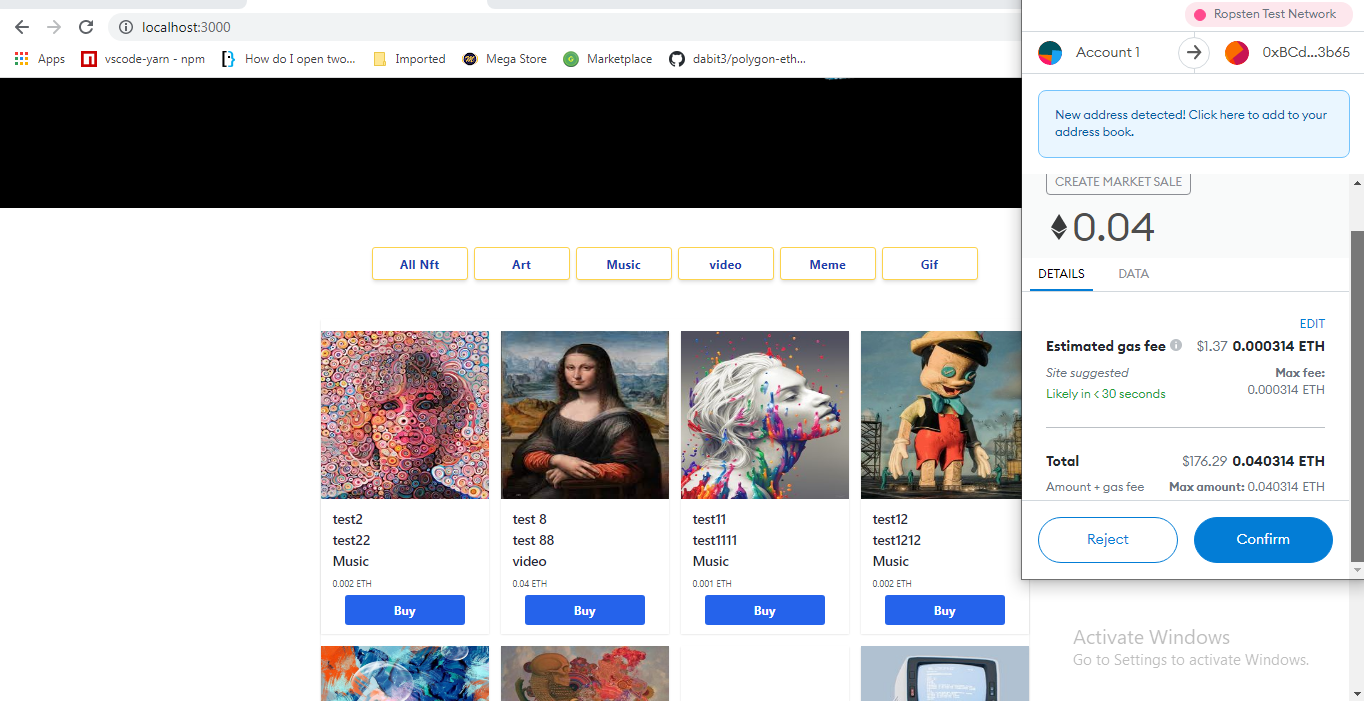Reject the MetaMask transaction
1364x701 pixels.
point(1108,540)
